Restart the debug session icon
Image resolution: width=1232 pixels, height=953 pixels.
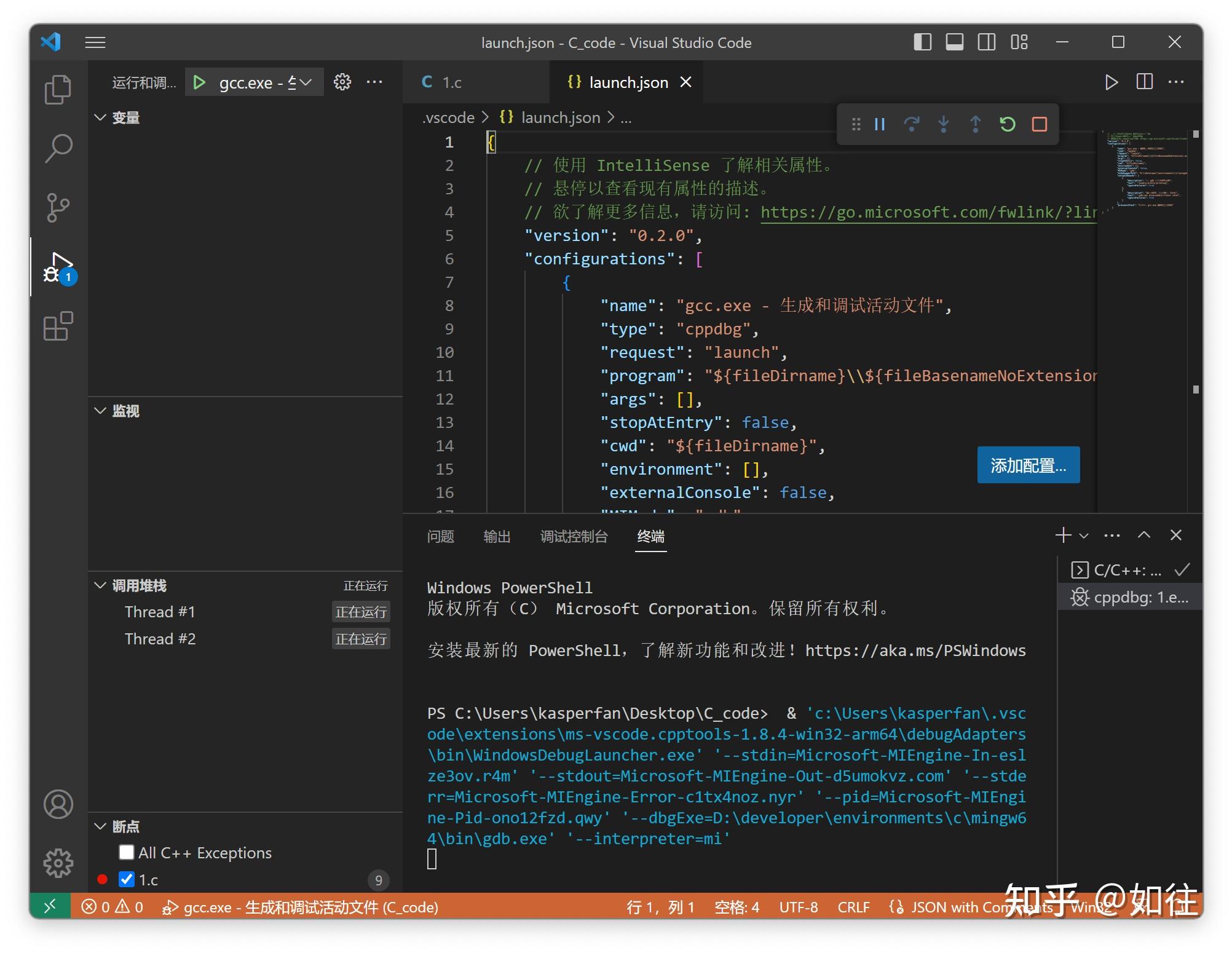[1007, 124]
